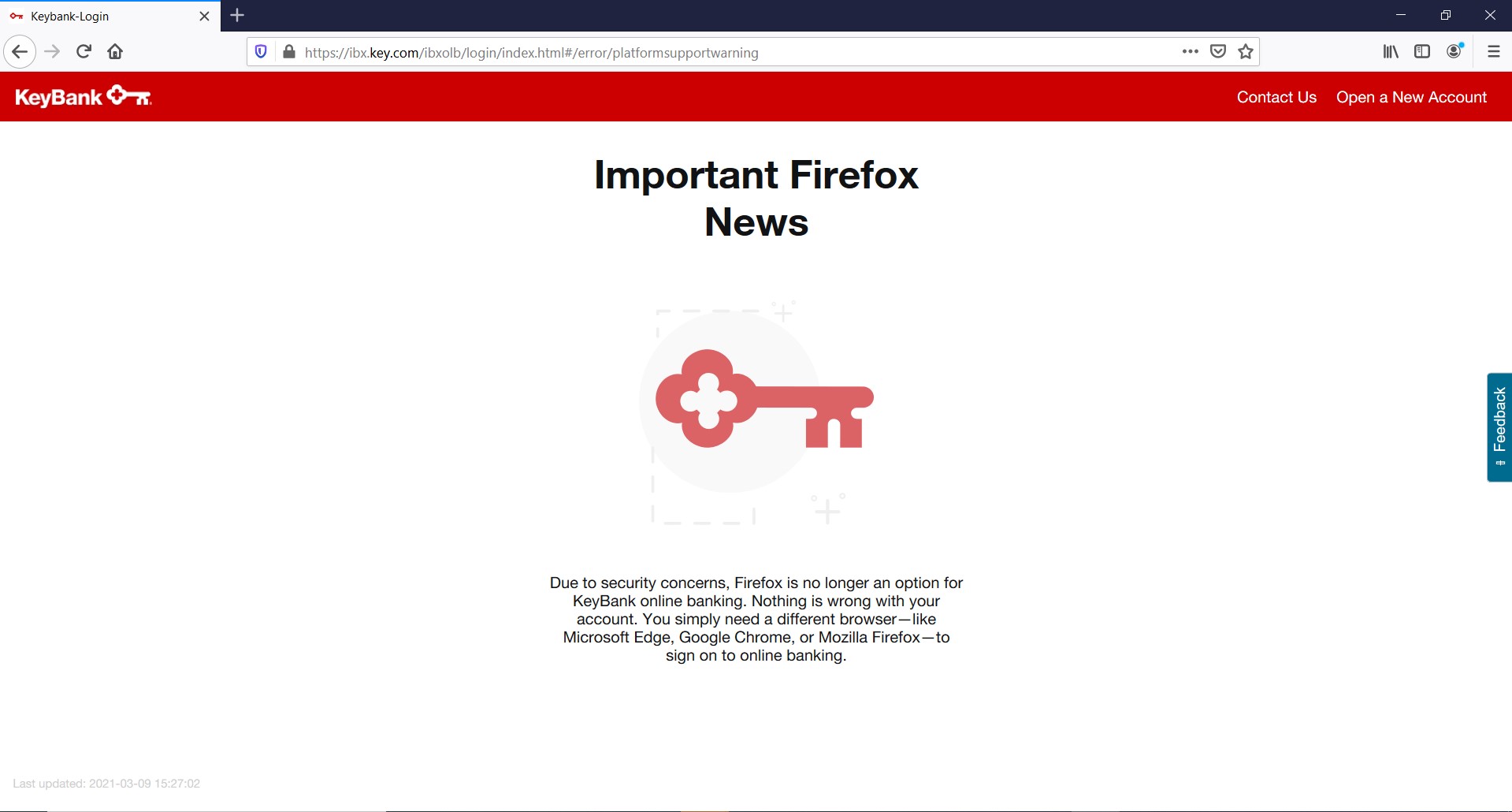Open the sidebar panel icon
The image size is (1512, 812).
pyautogui.click(x=1421, y=51)
